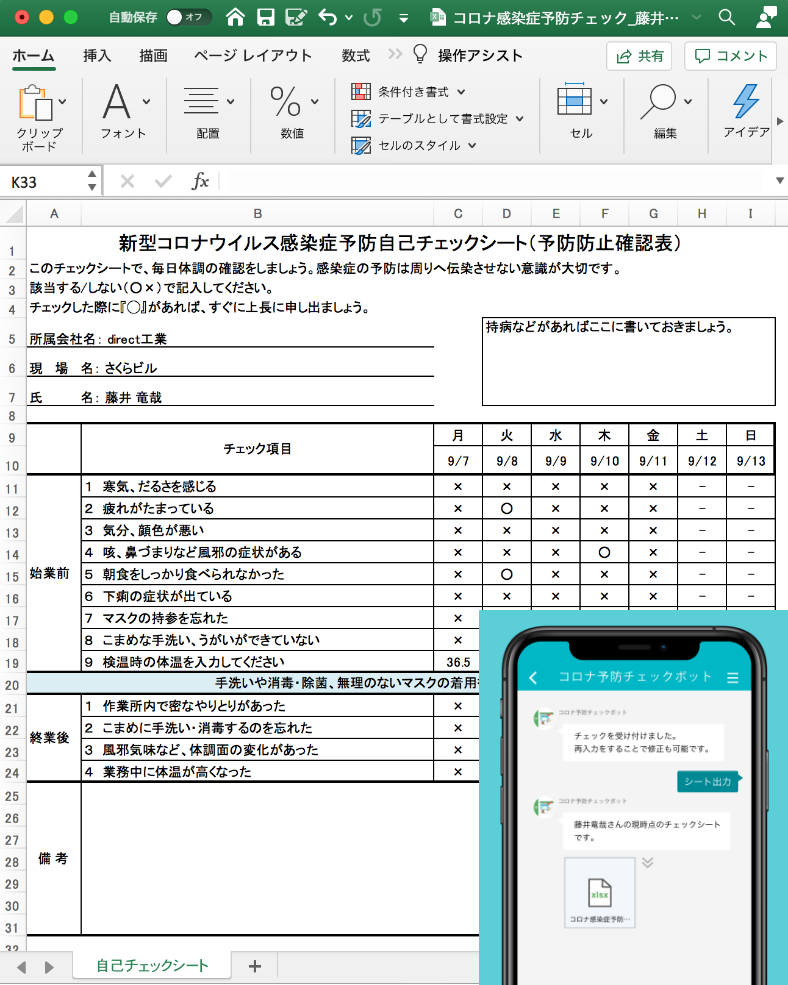Click the 持病など notes text box

click(628, 361)
